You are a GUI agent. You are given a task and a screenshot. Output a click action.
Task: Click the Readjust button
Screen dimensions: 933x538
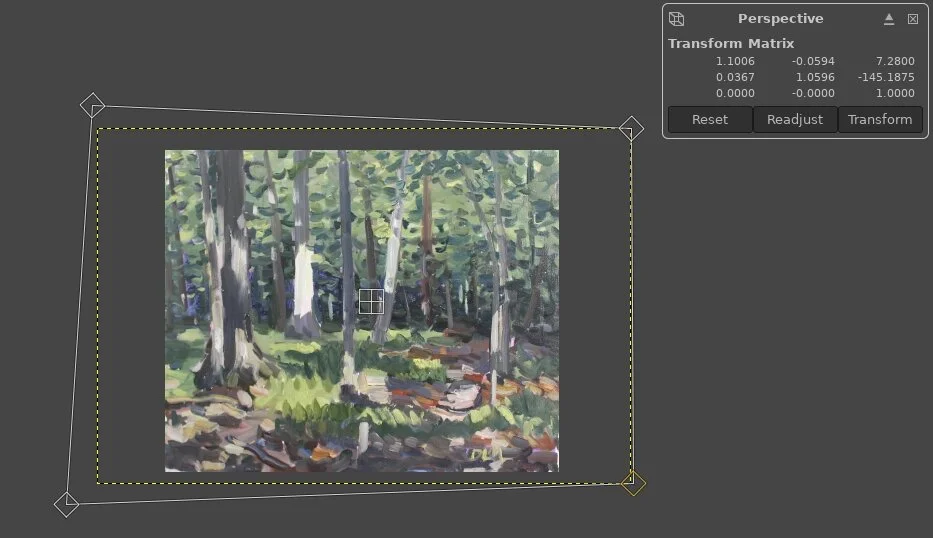(x=795, y=120)
